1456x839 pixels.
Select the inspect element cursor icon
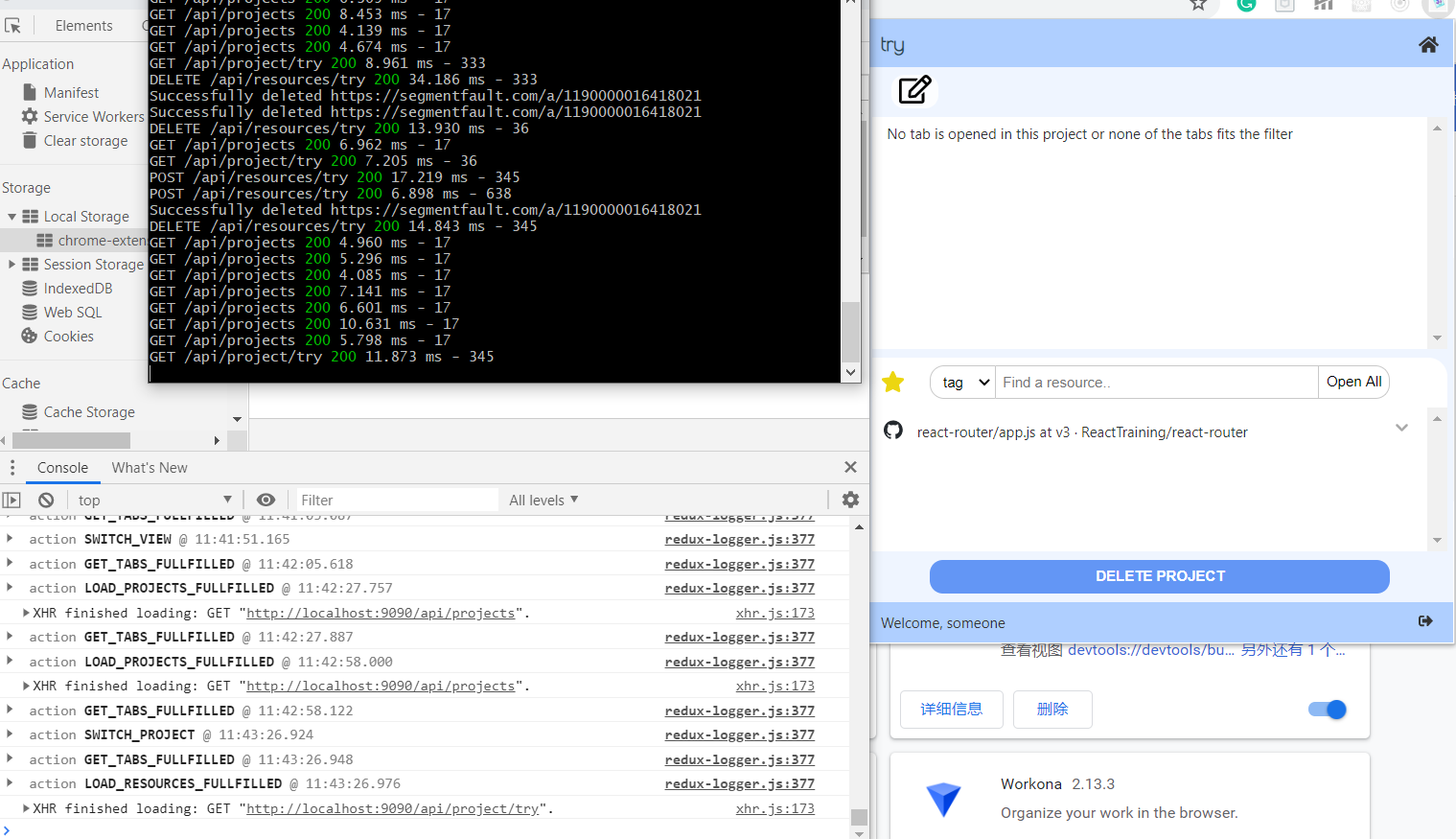pyautogui.click(x=12, y=26)
